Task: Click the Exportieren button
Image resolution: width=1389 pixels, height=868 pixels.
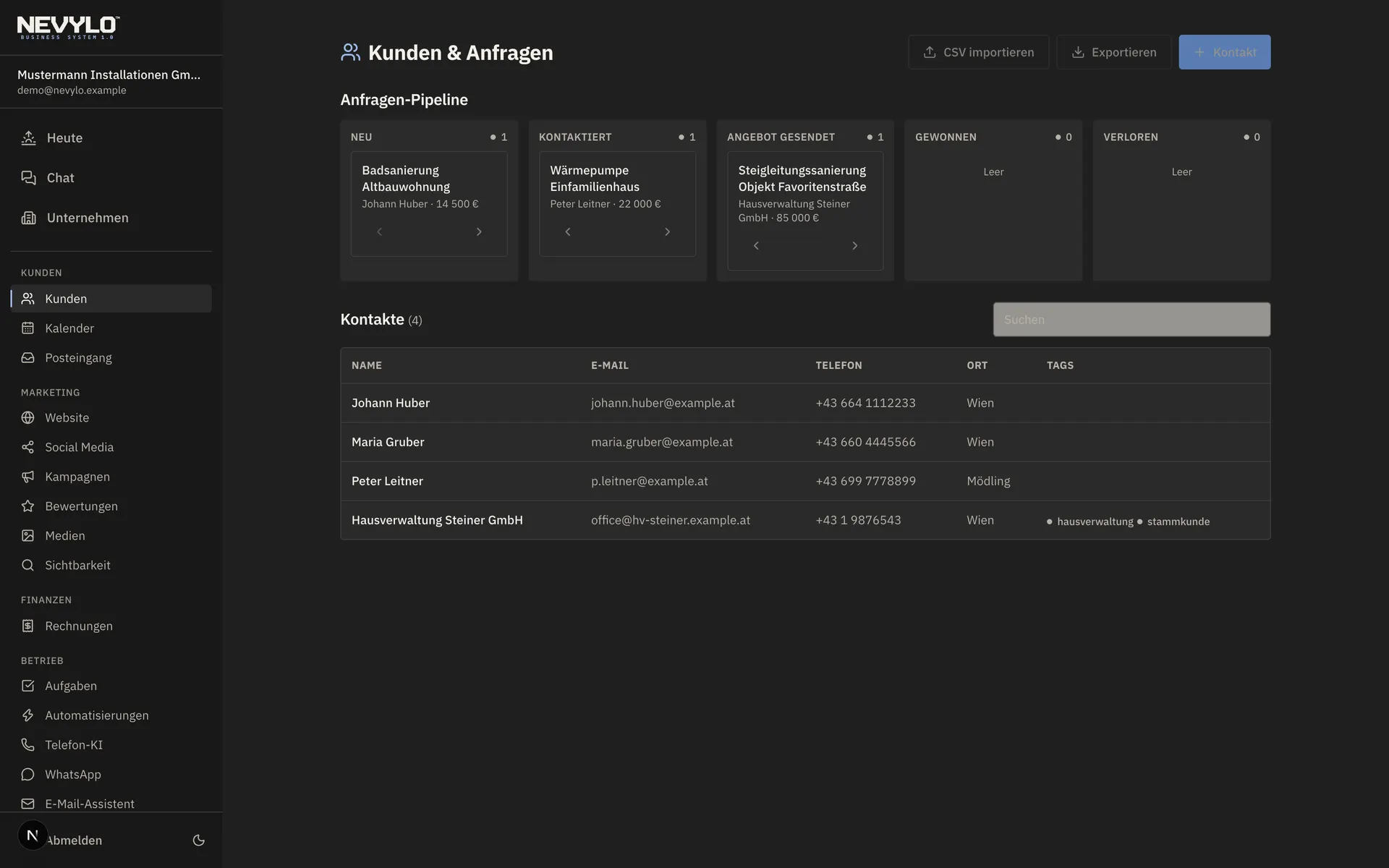Action: (1114, 52)
